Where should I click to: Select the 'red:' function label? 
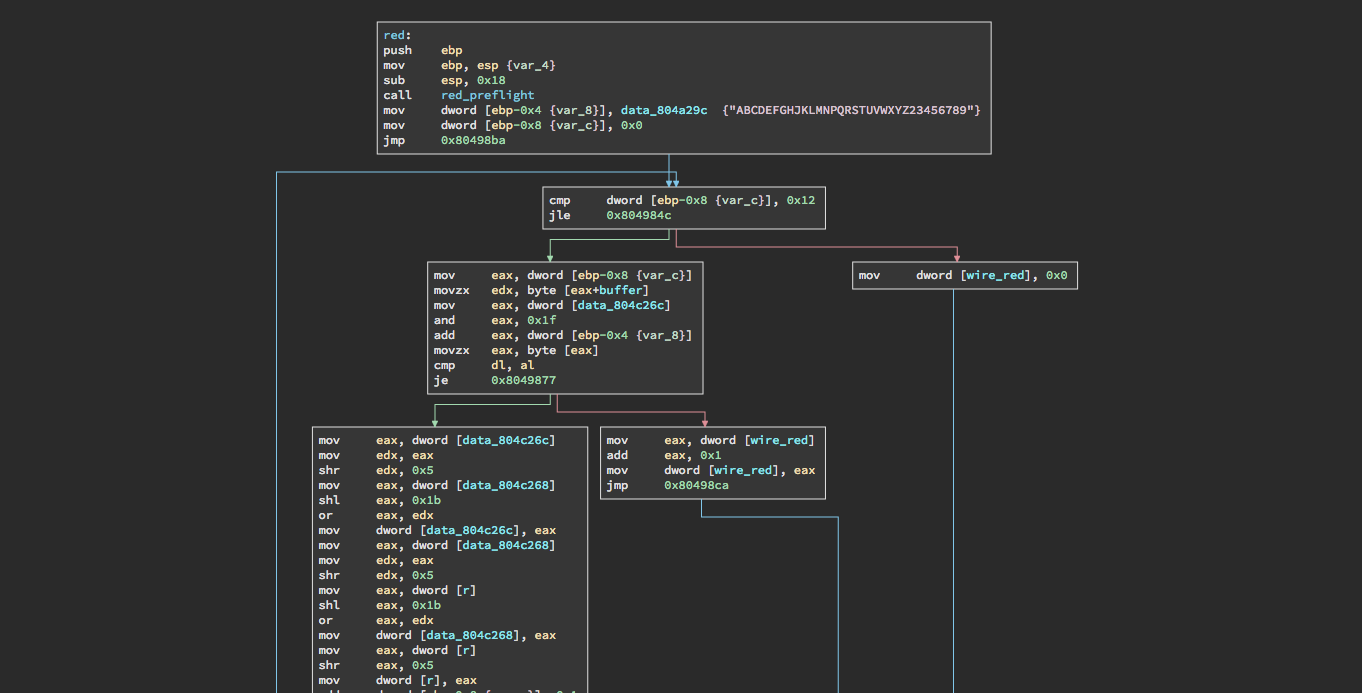point(397,35)
